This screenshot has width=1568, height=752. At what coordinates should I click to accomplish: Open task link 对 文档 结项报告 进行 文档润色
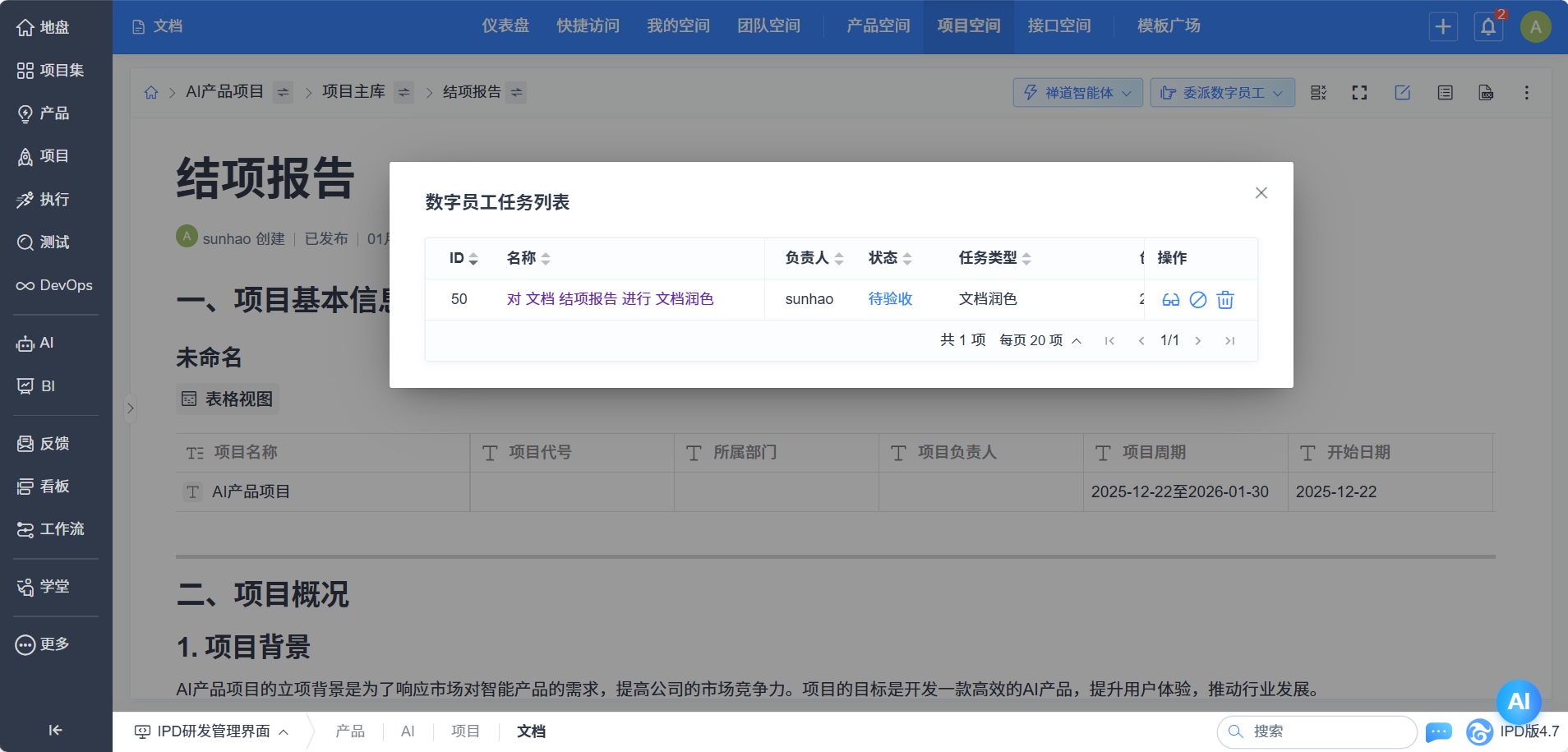click(x=610, y=299)
